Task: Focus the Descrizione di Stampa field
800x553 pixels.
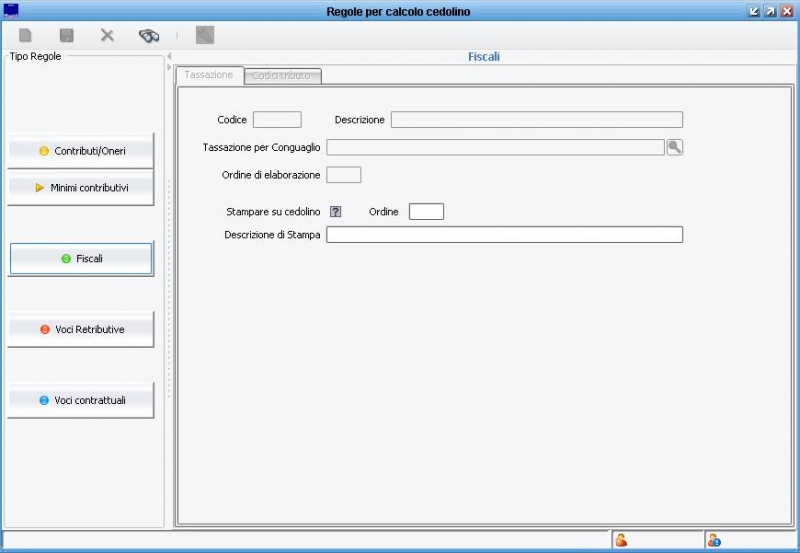Action: coord(504,235)
